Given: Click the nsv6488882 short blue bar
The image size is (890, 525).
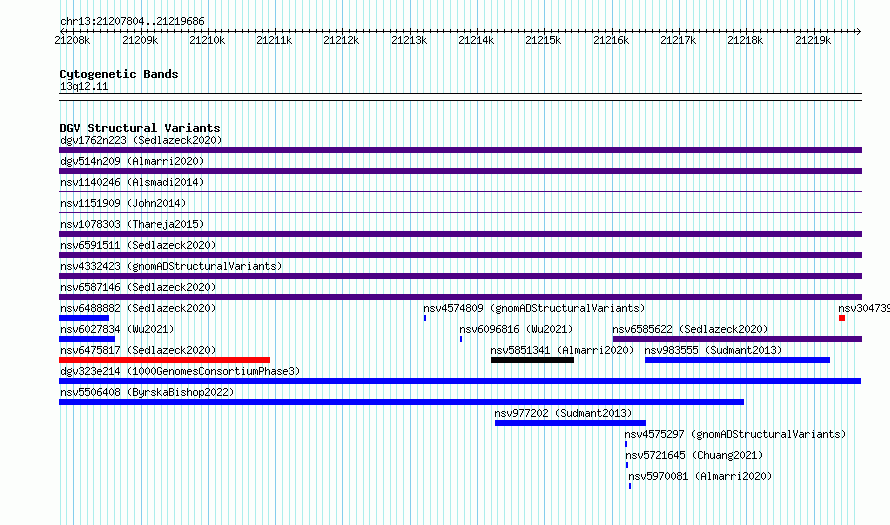Looking at the screenshot, I should pos(84,318).
